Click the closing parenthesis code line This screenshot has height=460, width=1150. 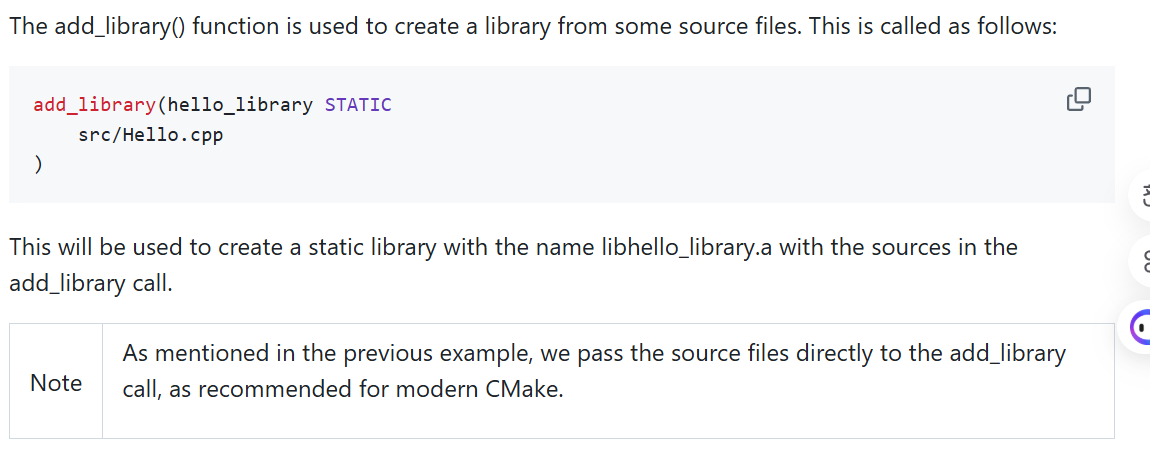pyautogui.click(x=38, y=165)
